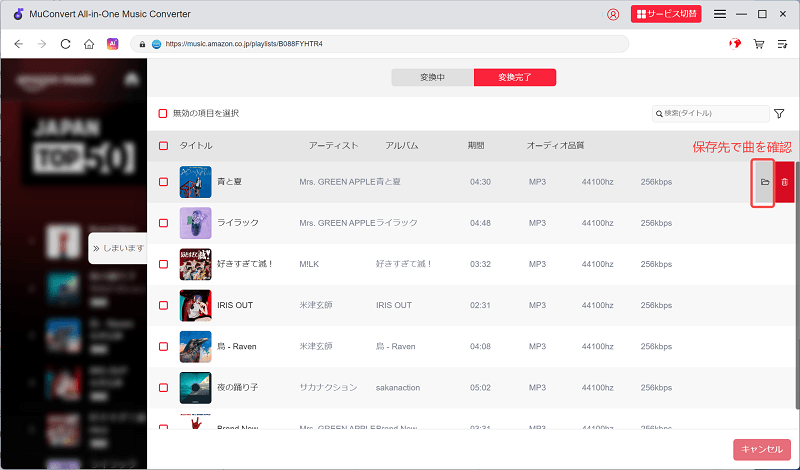Go back with the browser back arrow
This screenshot has height=470, width=800.
tap(19, 44)
